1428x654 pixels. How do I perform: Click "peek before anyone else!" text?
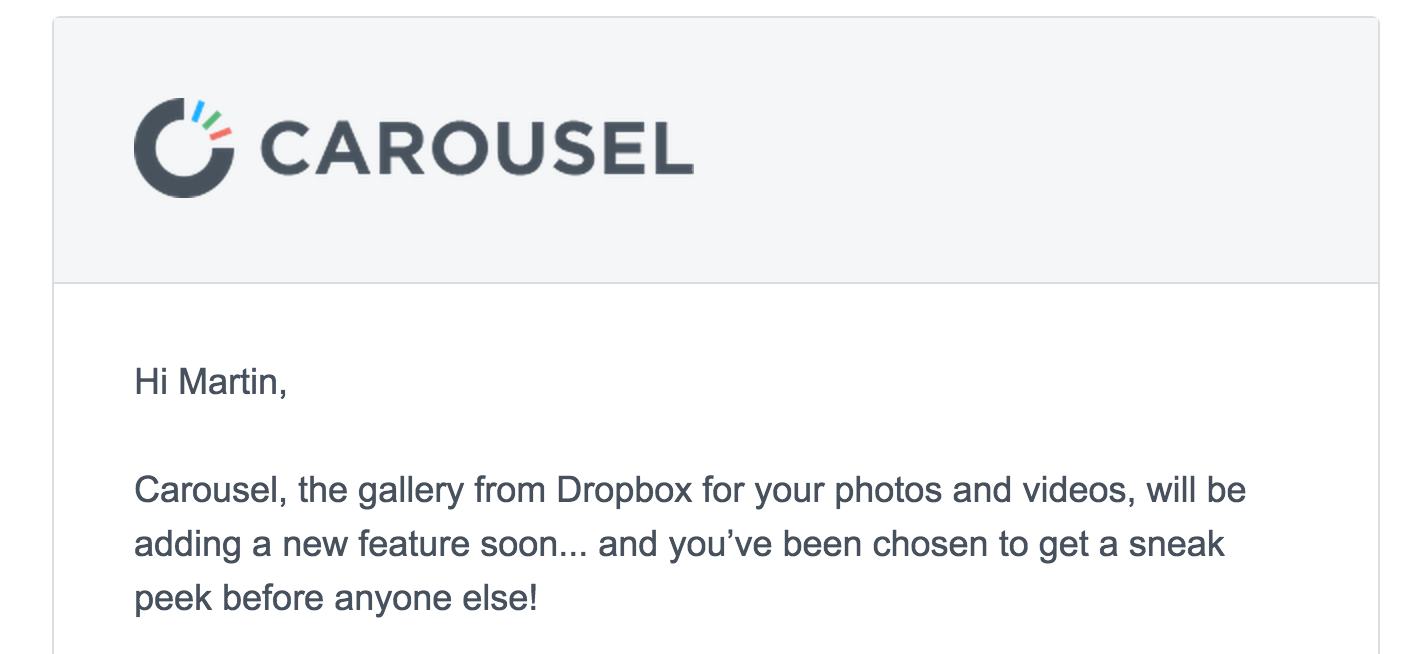tap(336, 600)
